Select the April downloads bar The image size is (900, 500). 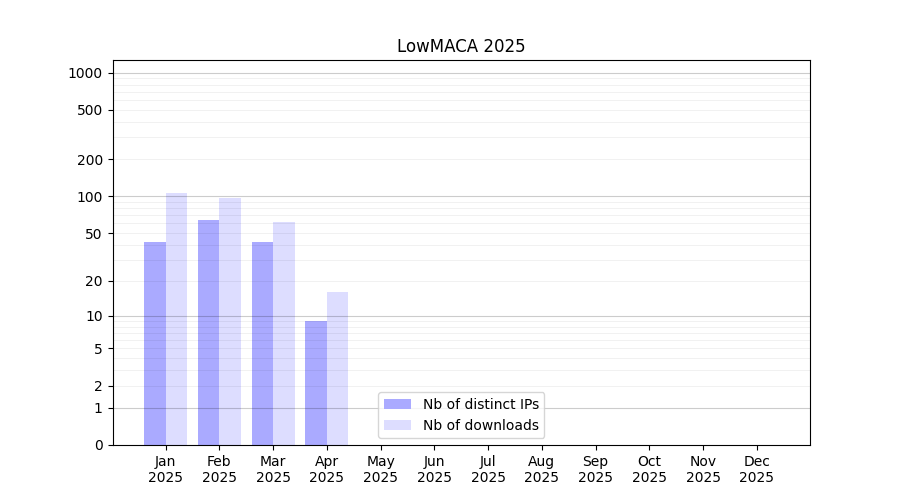tap(338, 368)
